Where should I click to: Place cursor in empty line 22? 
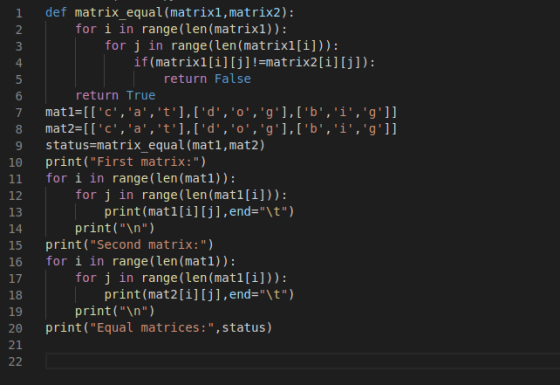[302, 361]
